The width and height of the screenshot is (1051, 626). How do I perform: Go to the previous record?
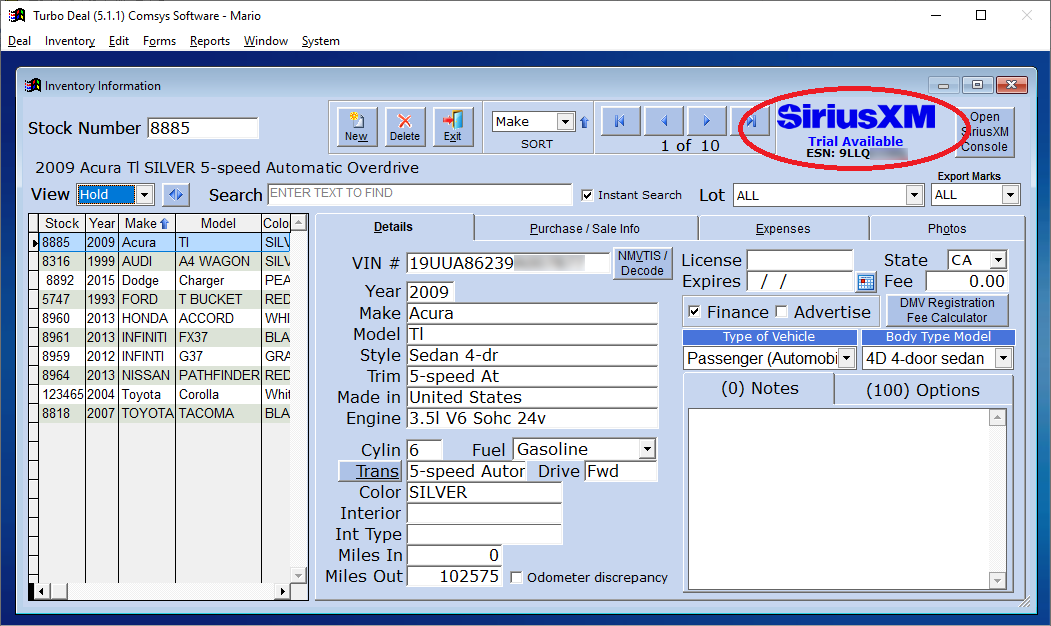664,121
